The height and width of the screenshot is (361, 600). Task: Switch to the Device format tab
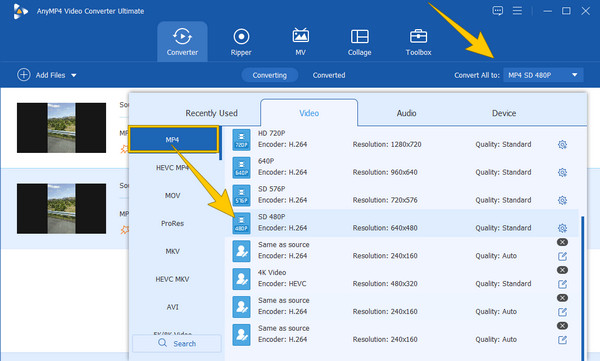tap(504, 113)
